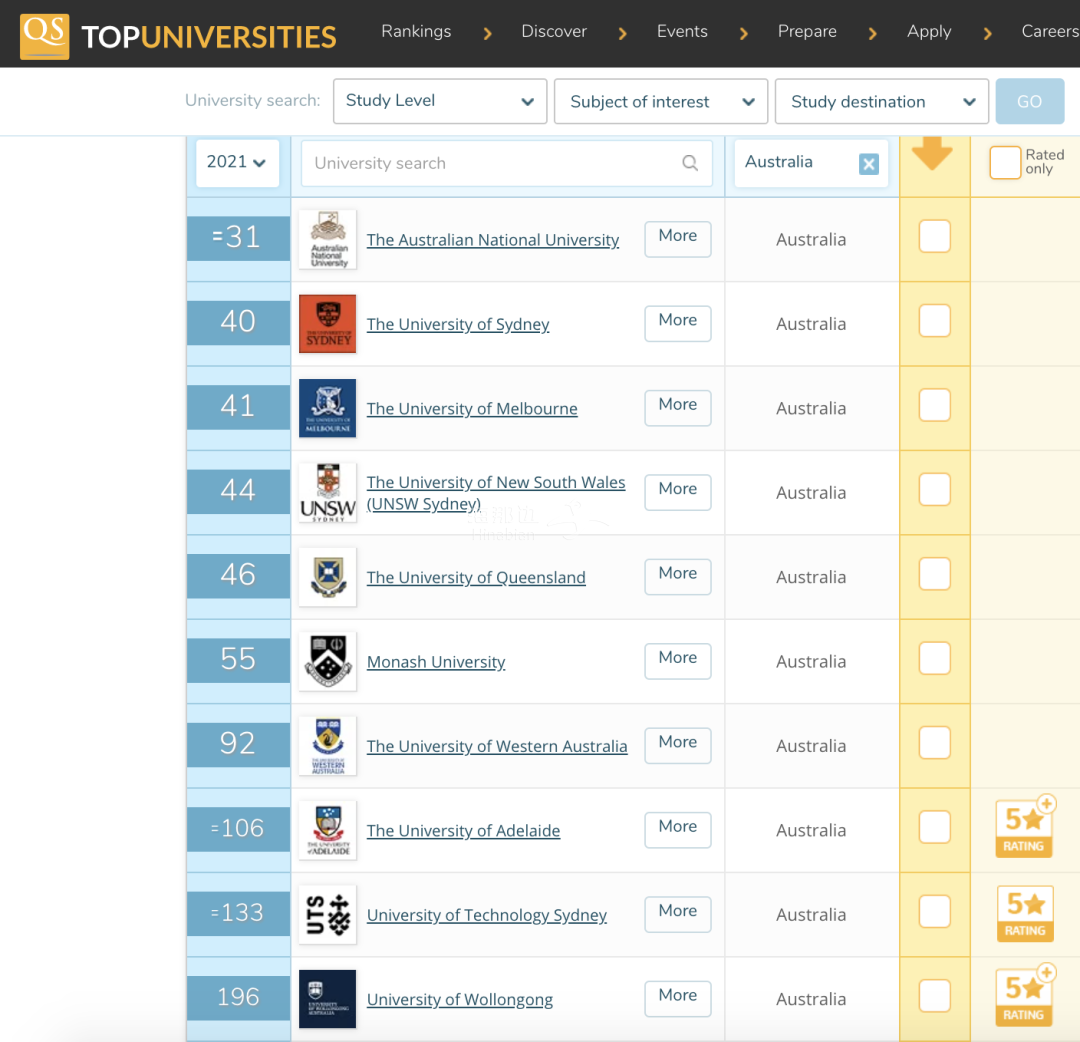Open the University of Sydney logo
1080x1042 pixels.
point(328,324)
